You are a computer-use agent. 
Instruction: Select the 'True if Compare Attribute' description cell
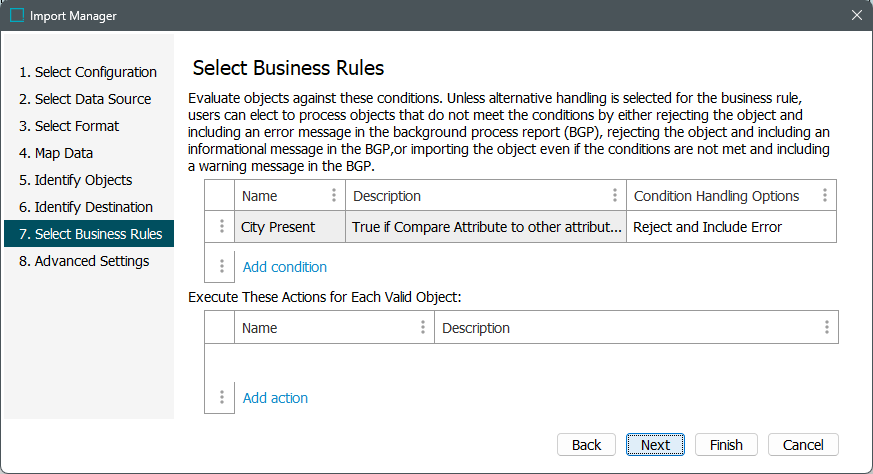point(486,227)
